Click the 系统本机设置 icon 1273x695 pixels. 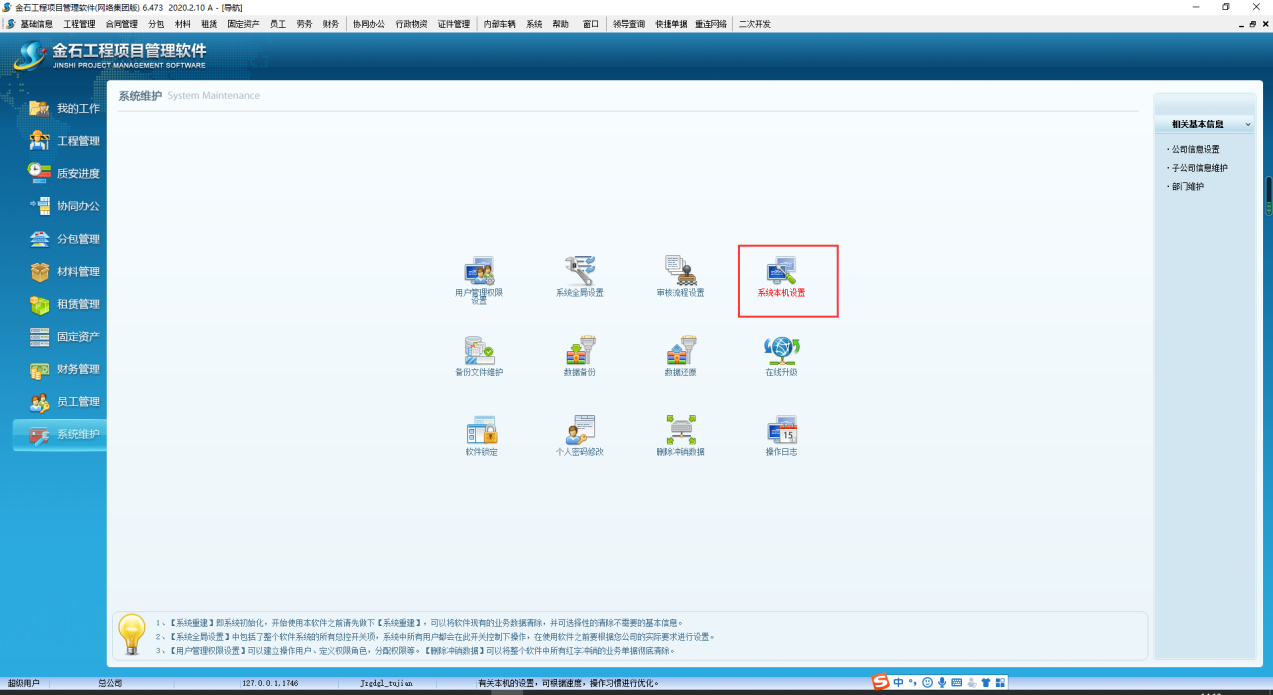point(781,271)
